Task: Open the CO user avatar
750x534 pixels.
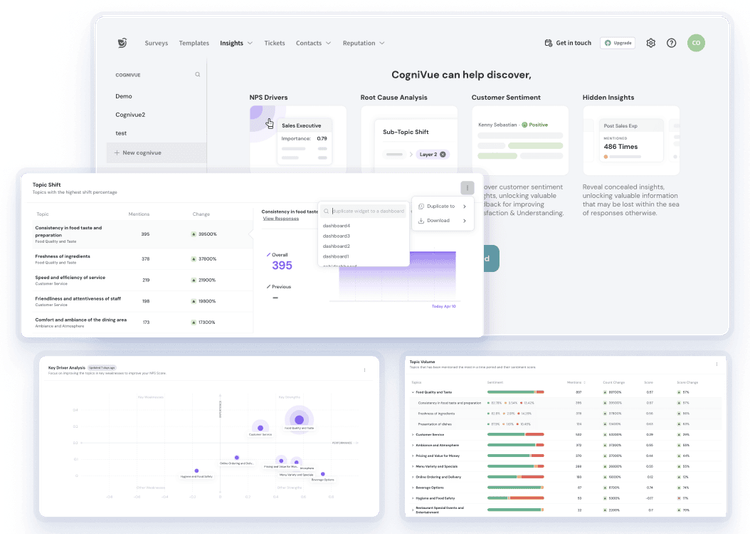Action: [696, 43]
